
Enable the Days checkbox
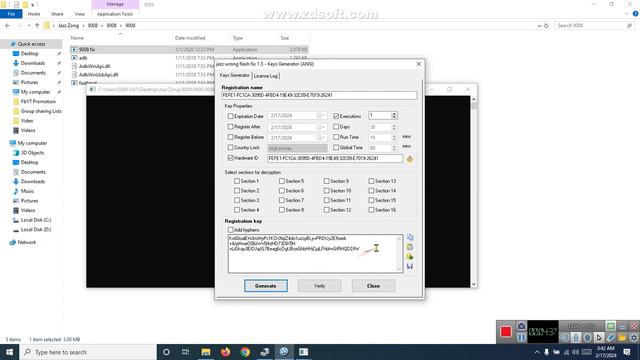click(336, 127)
